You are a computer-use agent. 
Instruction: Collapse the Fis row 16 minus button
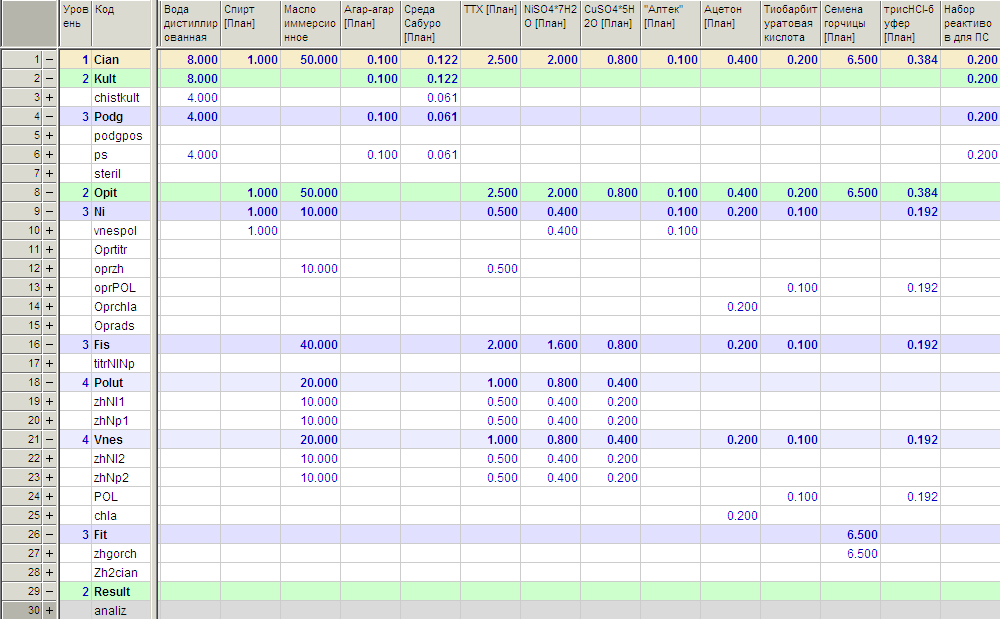click(50, 344)
